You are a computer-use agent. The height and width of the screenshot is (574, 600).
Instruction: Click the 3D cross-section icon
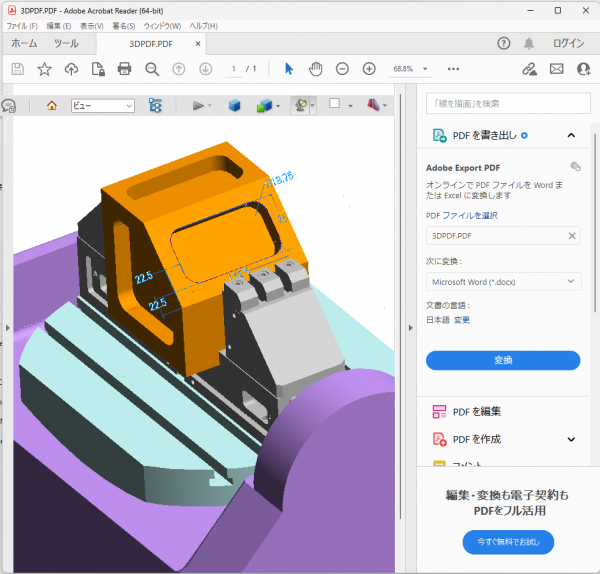pos(373,105)
